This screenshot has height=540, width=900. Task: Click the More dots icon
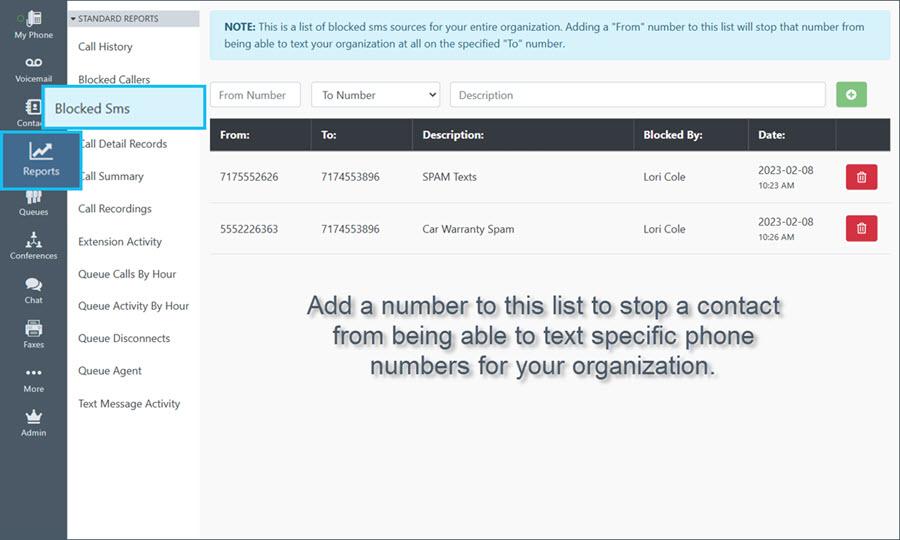click(33, 378)
